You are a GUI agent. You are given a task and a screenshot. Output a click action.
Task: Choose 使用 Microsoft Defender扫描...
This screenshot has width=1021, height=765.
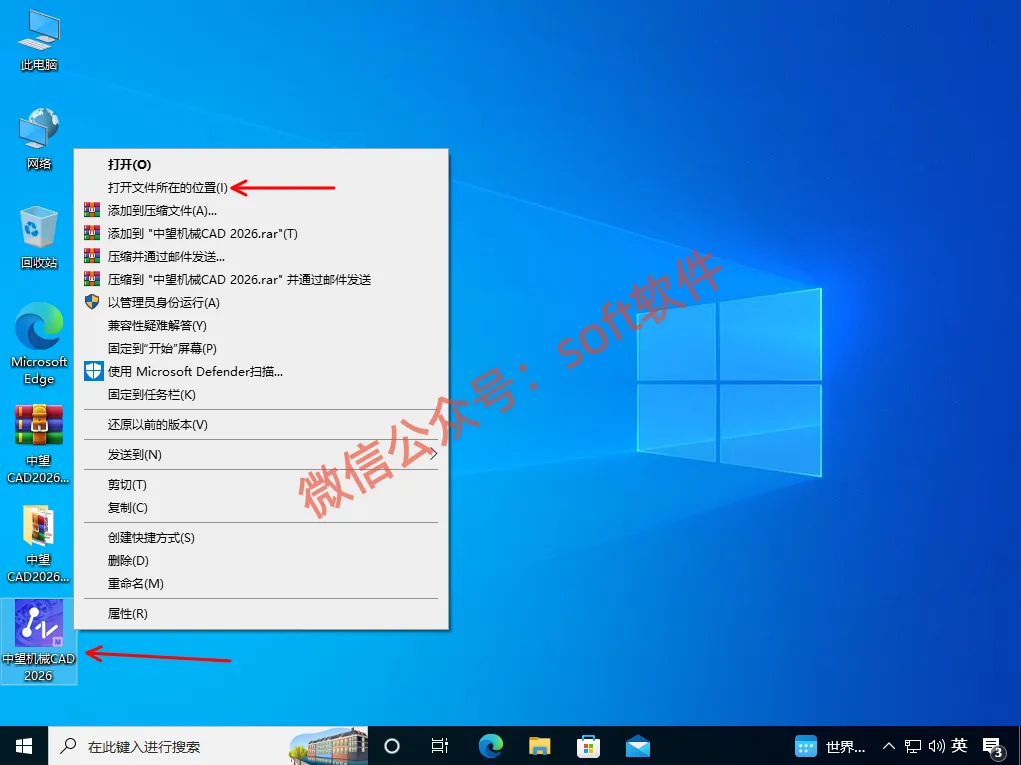click(x=260, y=372)
